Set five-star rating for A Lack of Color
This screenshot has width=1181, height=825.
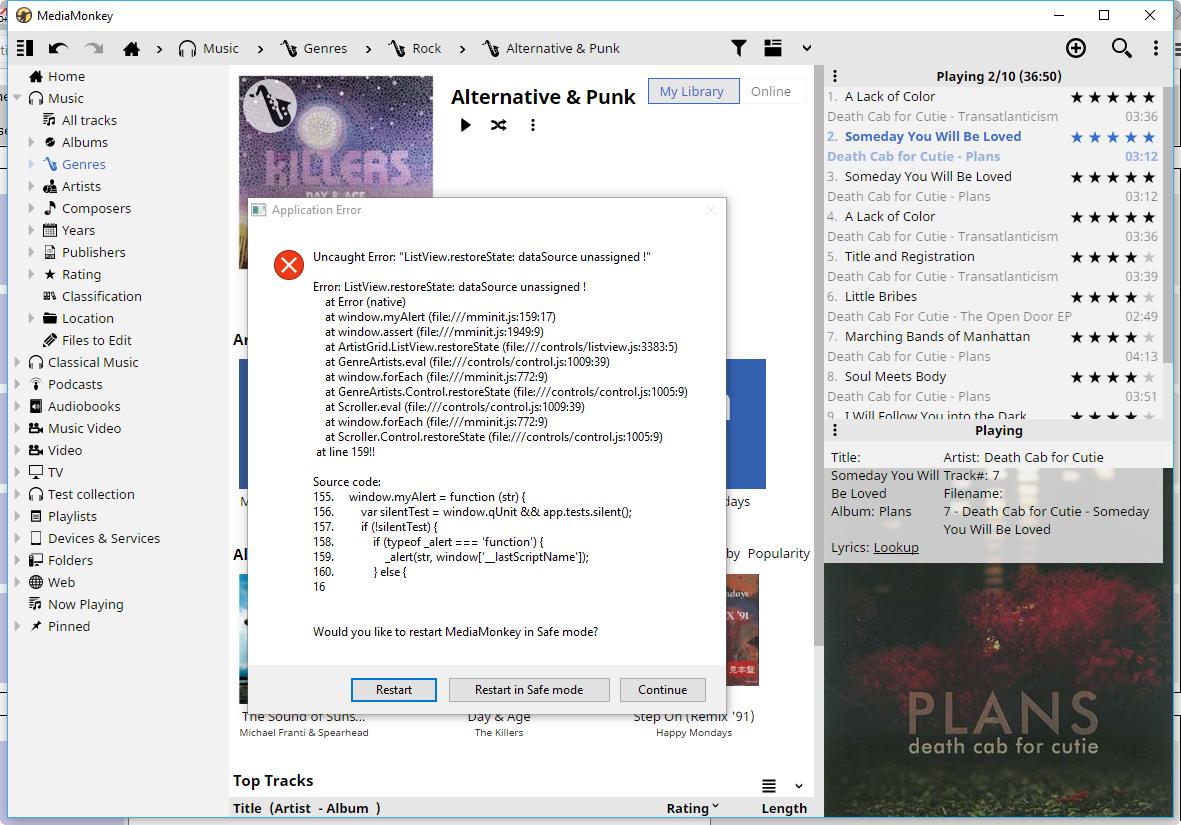(x=1149, y=97)
